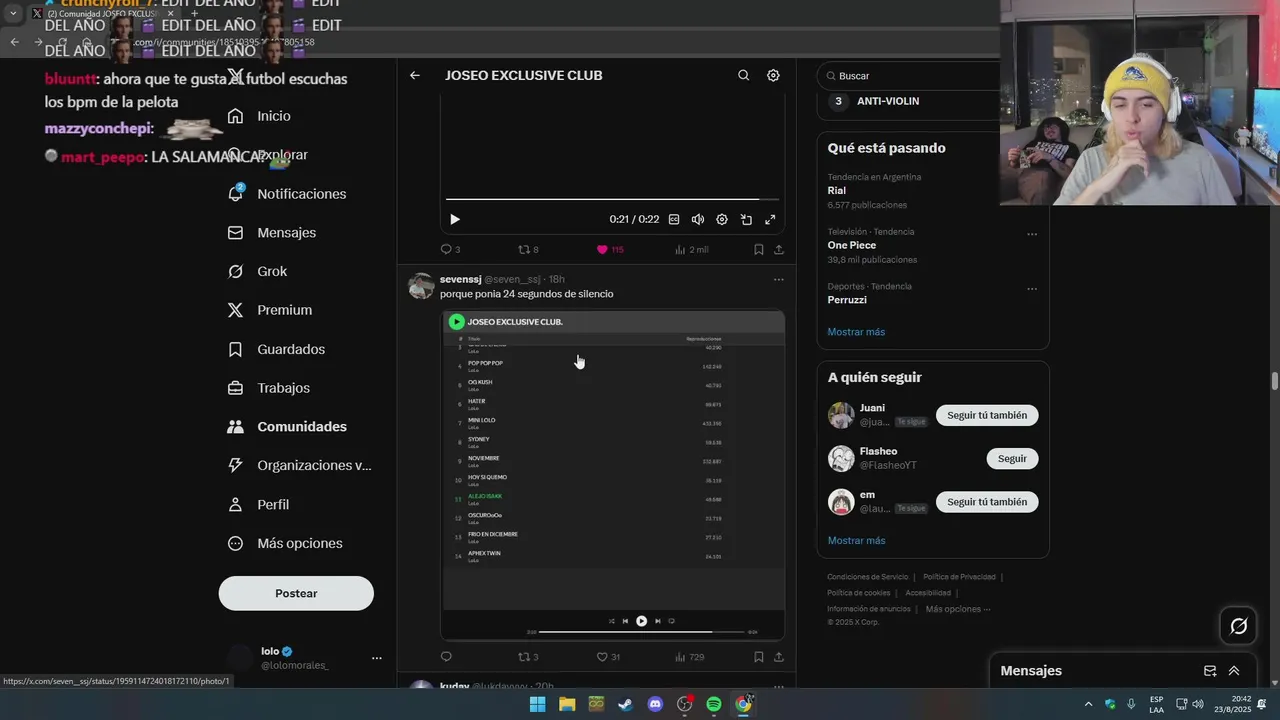
Task: Go back using the arrow beside JOSEO EXCLUSIVE CLUB
Action: tap(415, 75)
